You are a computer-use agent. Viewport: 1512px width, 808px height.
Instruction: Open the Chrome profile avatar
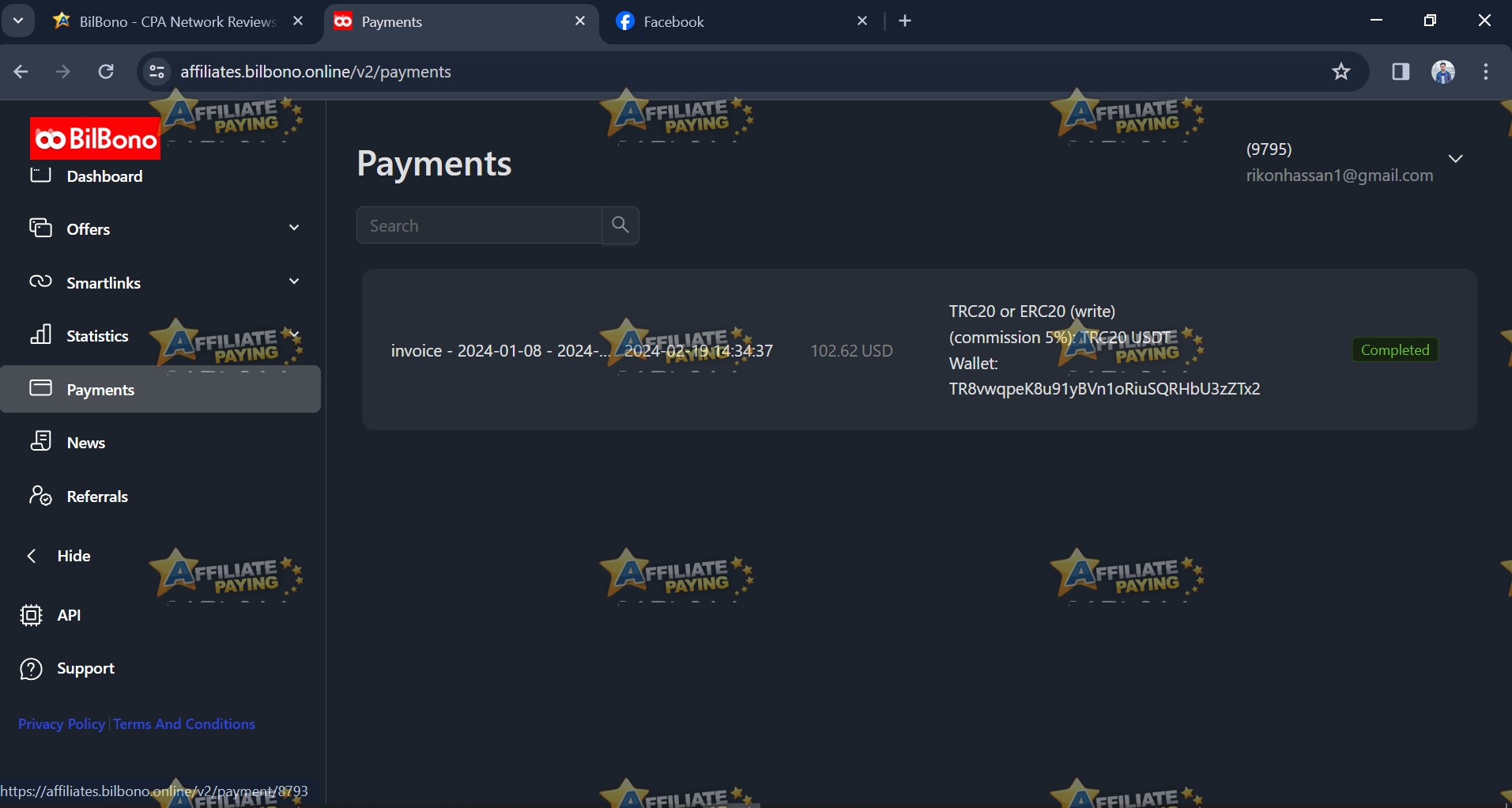[1443, 72]
